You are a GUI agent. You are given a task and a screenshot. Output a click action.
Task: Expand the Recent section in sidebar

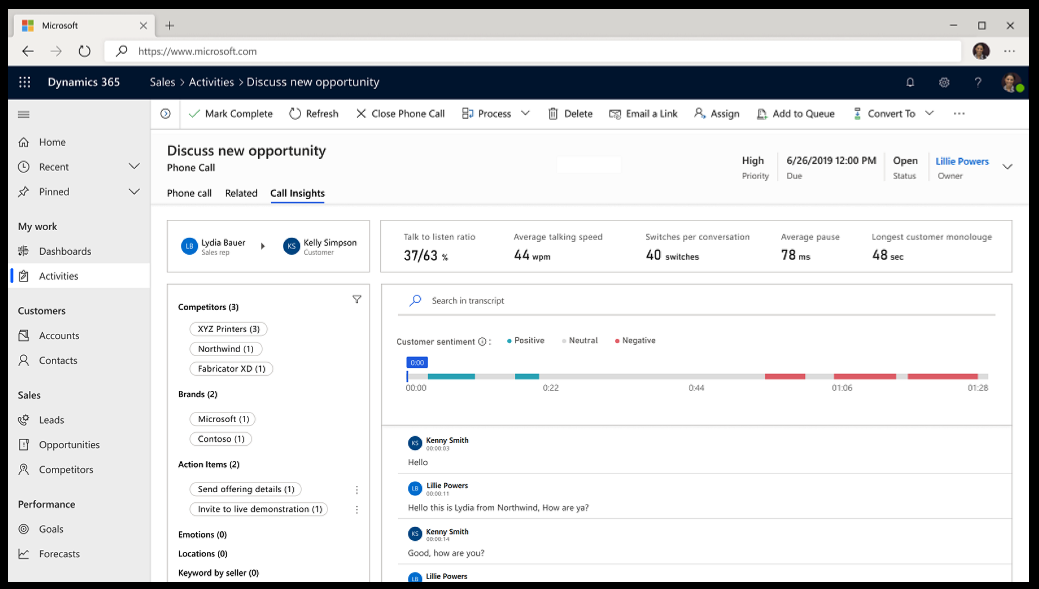click(x=134, y=167)
